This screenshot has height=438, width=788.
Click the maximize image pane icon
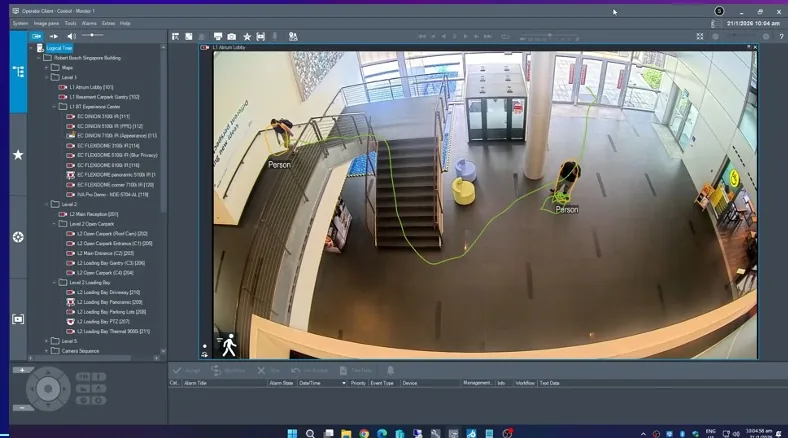coord(188,37)
